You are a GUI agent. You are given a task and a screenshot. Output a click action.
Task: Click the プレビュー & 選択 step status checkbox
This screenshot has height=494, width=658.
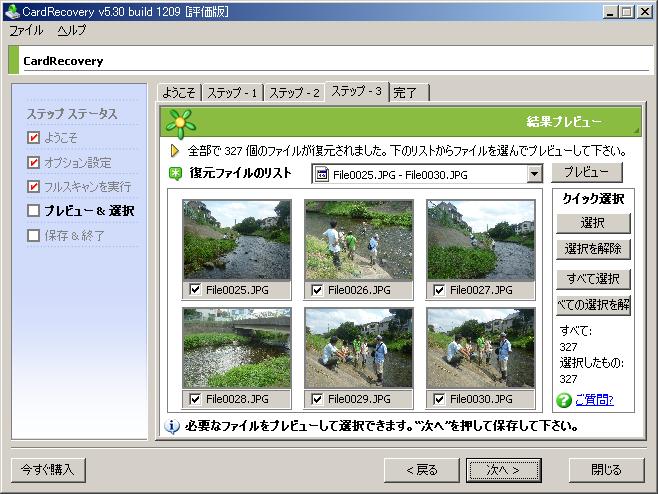(33, 211)
